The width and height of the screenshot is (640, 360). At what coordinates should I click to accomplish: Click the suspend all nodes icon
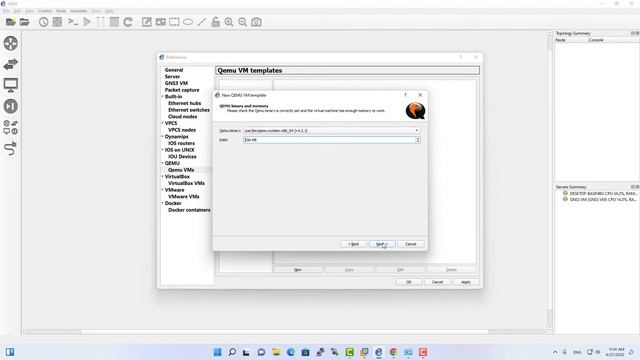coord(100,22)
